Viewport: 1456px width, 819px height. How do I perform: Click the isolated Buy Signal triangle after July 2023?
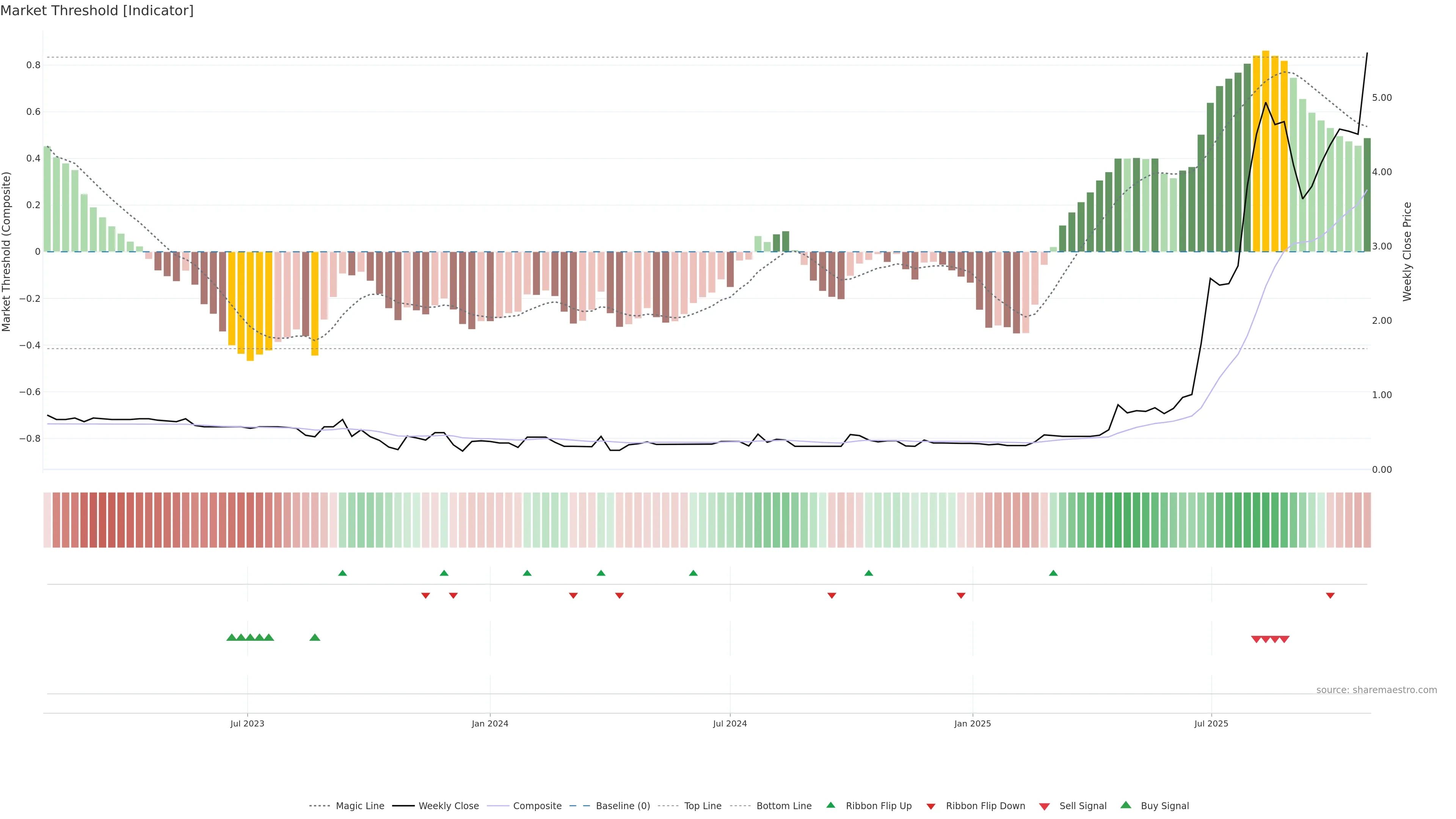tap(315, 637)
